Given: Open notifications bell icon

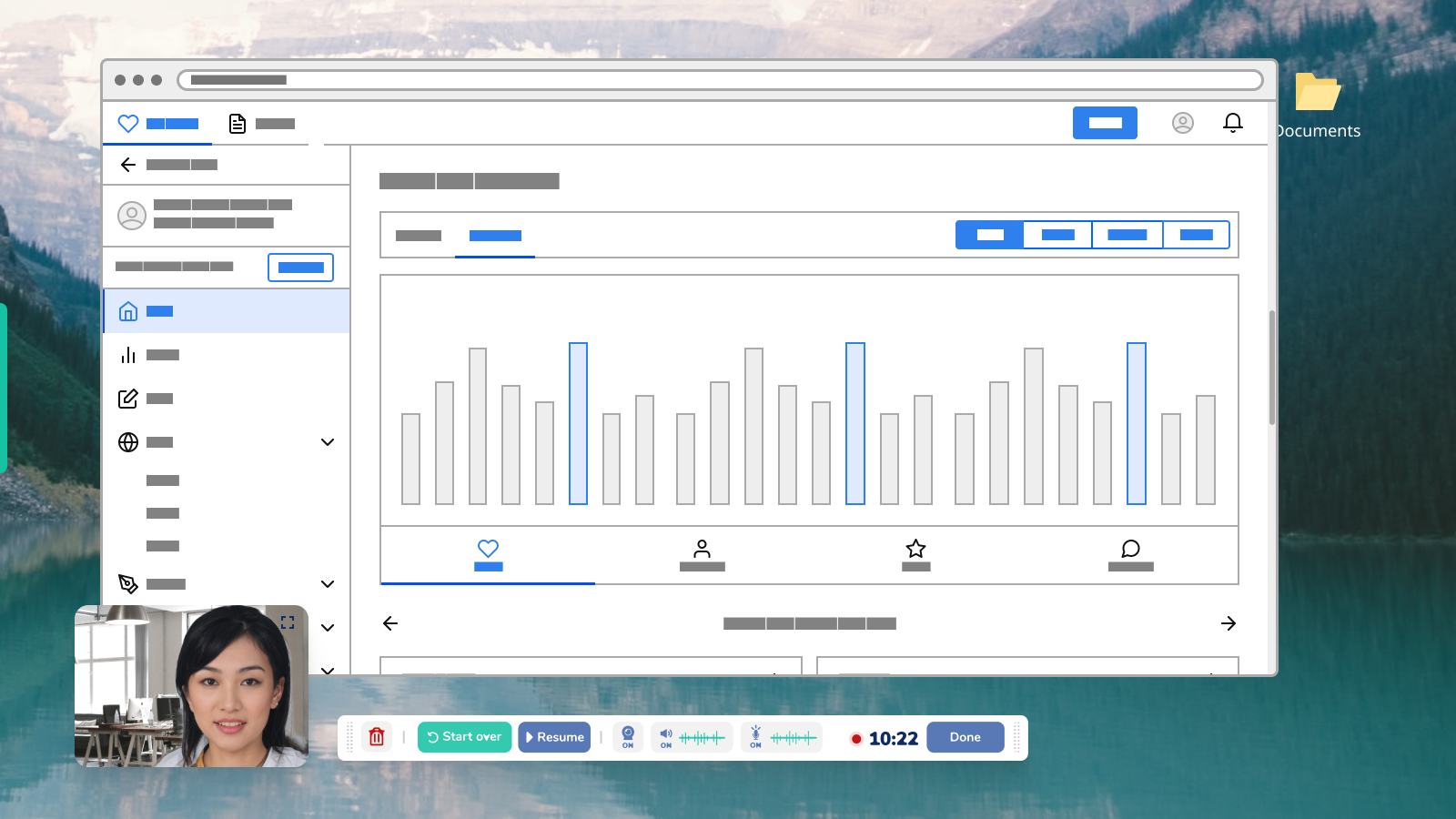Looking at the screenshot, I should (1232, 123).
